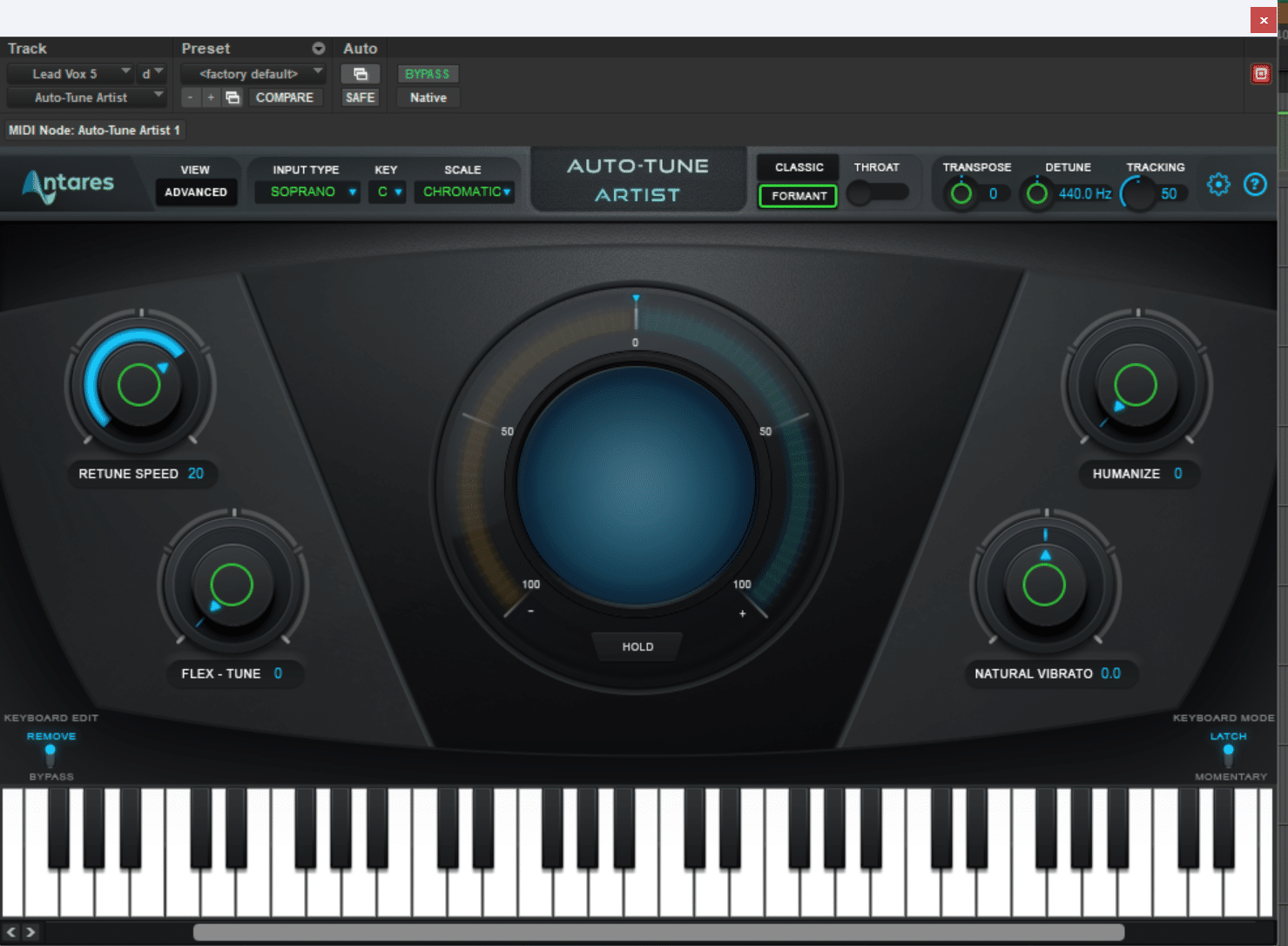Click the Tracking knob
Screen dimensions: 1288x946
click(x=1137, y=193)
